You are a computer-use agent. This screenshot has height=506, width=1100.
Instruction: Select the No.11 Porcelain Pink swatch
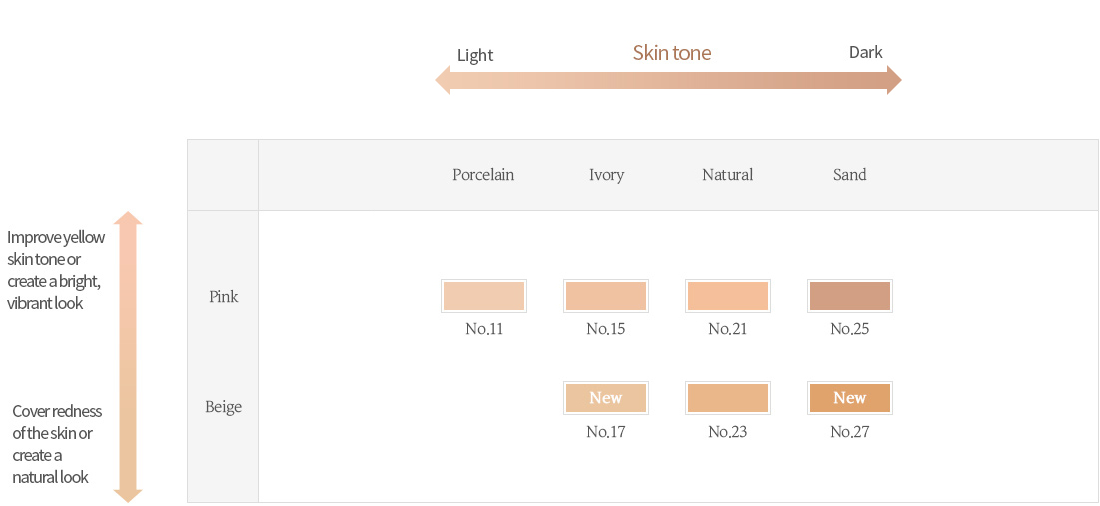click(483, 296)
